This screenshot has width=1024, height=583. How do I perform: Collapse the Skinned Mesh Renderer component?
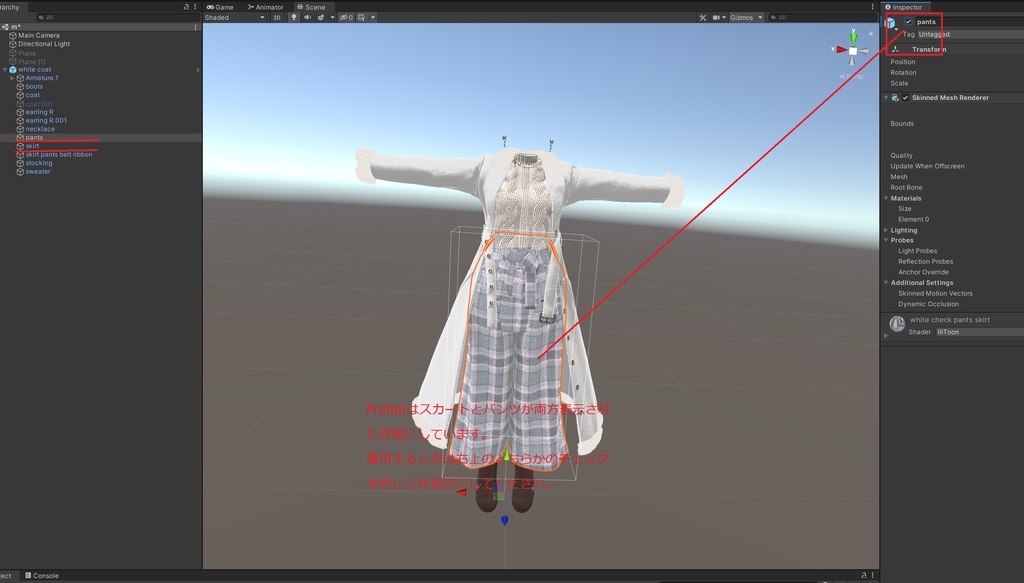(x=886, y=98)
